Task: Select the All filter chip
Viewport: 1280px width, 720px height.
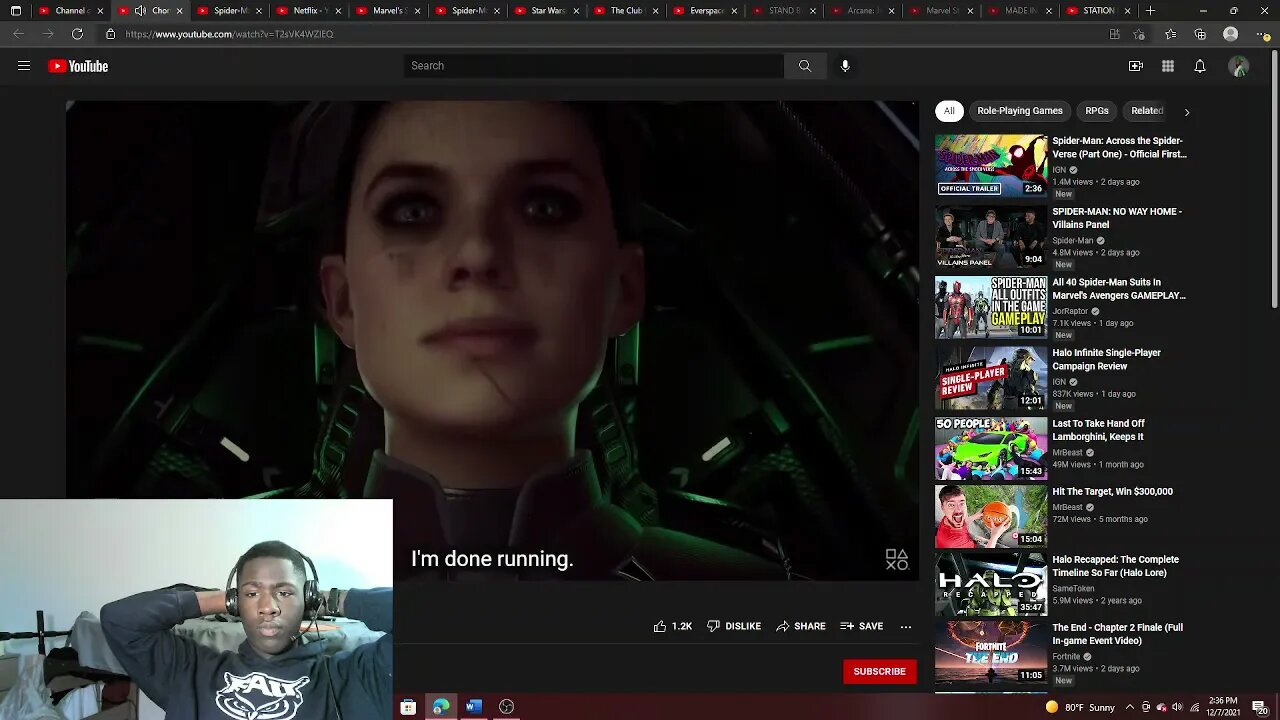Action: tap(949, 111)
